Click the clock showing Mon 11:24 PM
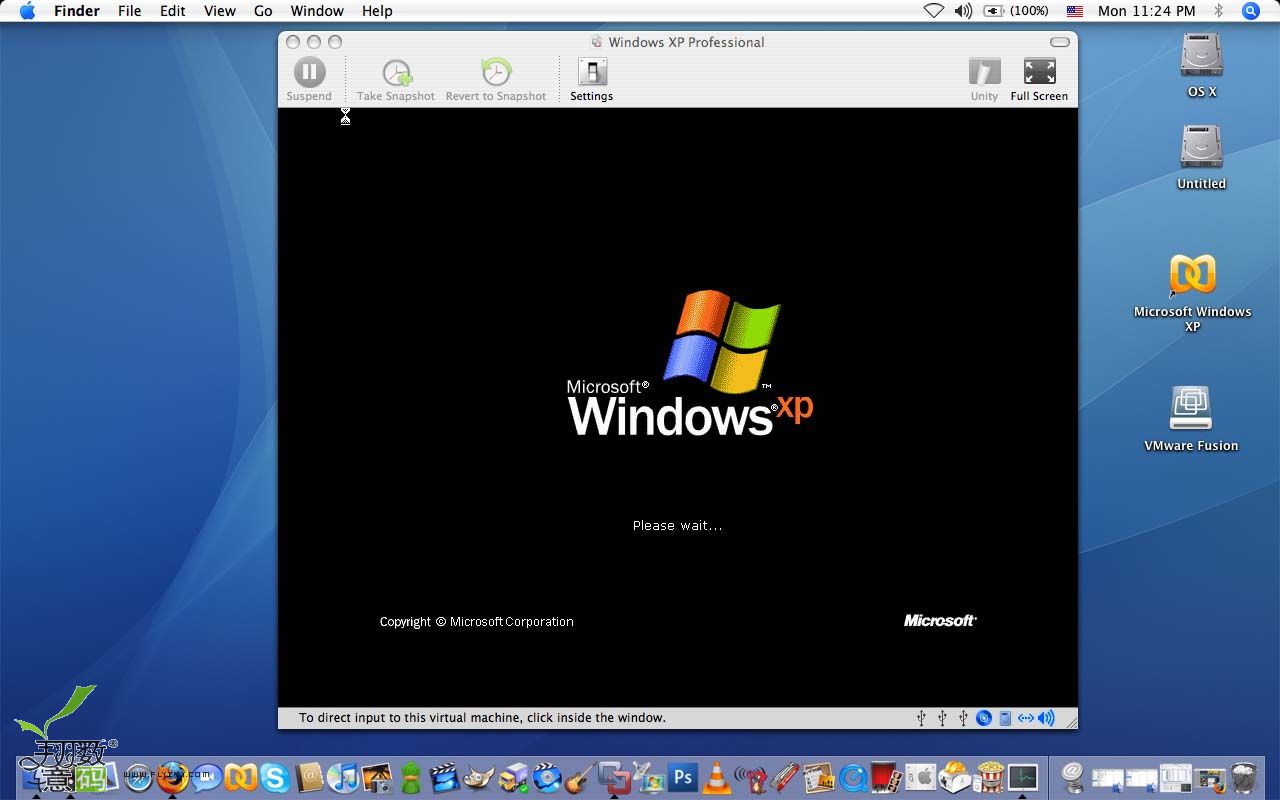Screen dimensions: 1280x800 point(1147,11)
